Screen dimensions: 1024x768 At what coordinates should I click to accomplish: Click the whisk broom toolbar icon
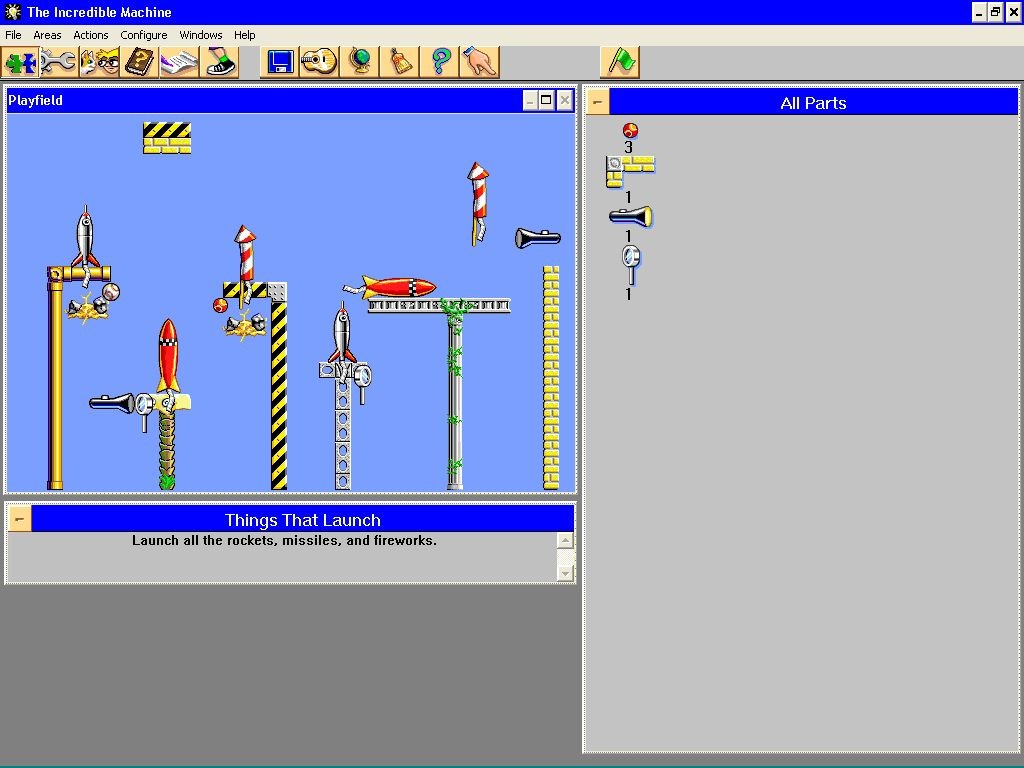click(399, 63)
